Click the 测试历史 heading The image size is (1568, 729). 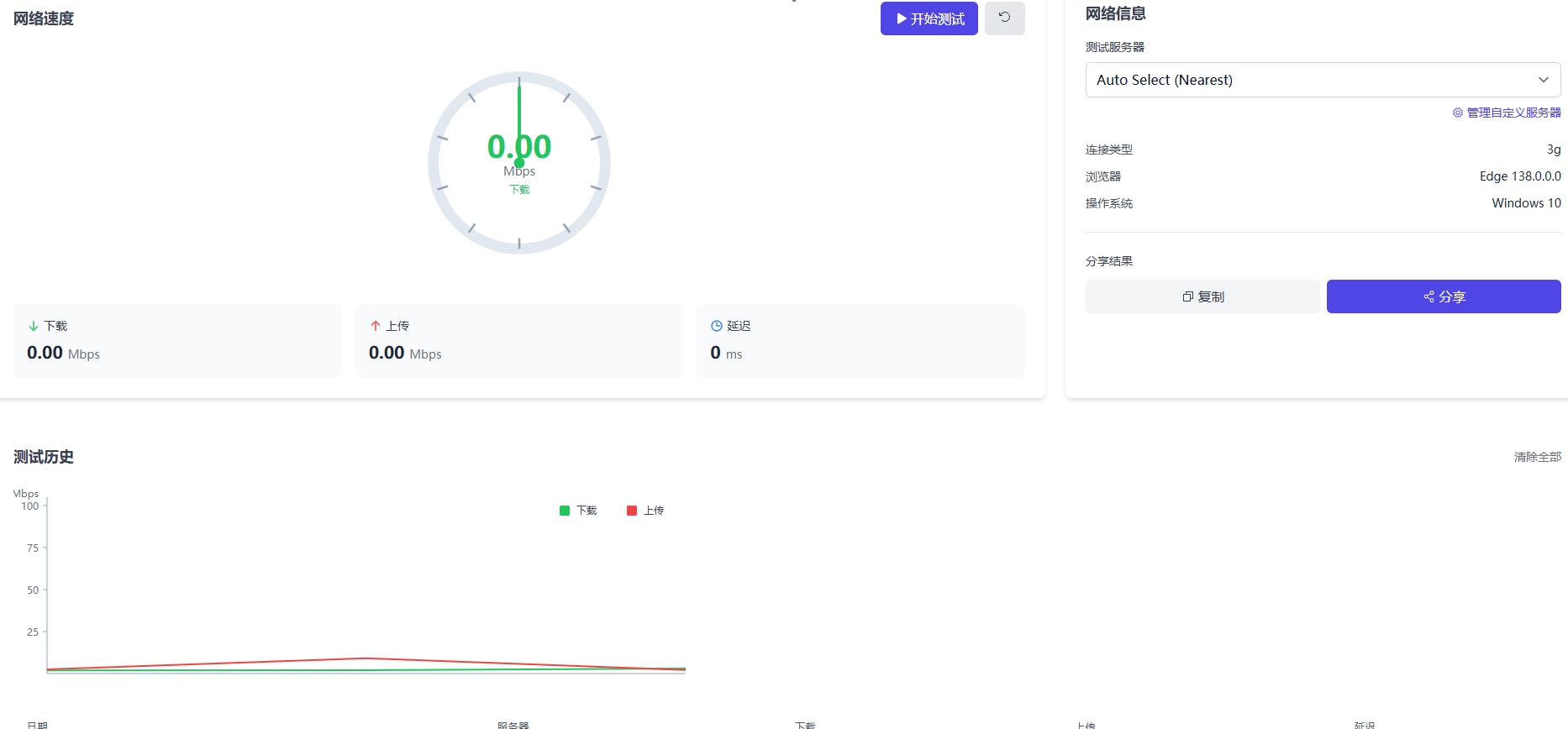pos(44,457)
